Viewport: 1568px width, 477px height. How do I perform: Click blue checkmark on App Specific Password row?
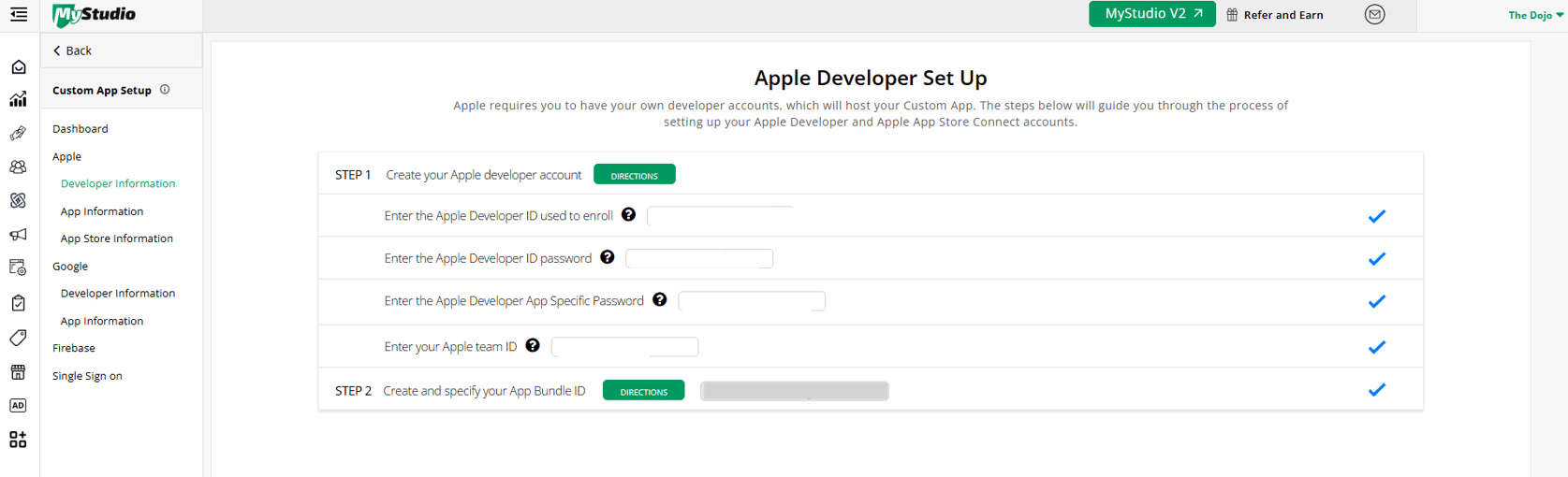pyautogui.click(x=1376, y=301)
